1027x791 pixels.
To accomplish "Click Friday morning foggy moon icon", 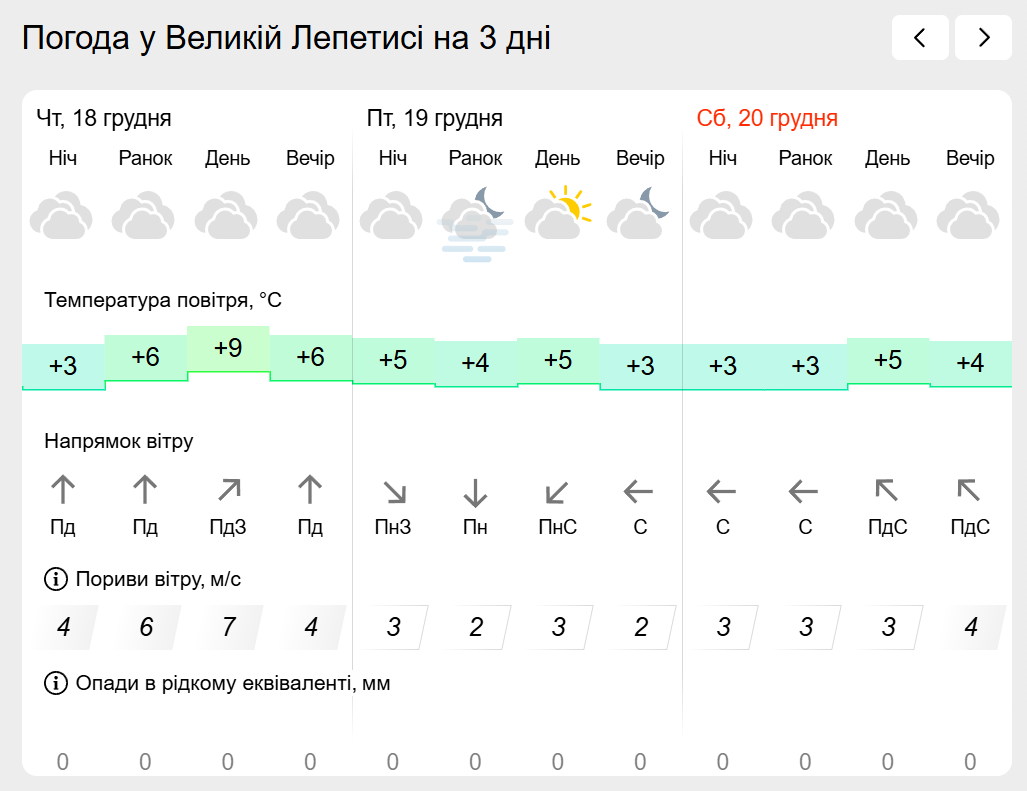I will coord(475,222).
